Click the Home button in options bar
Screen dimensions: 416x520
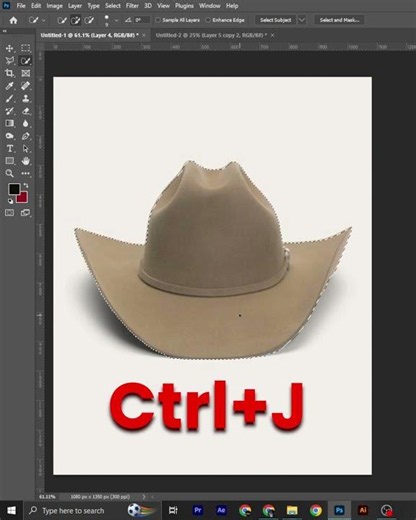click(x=13, y=20)
